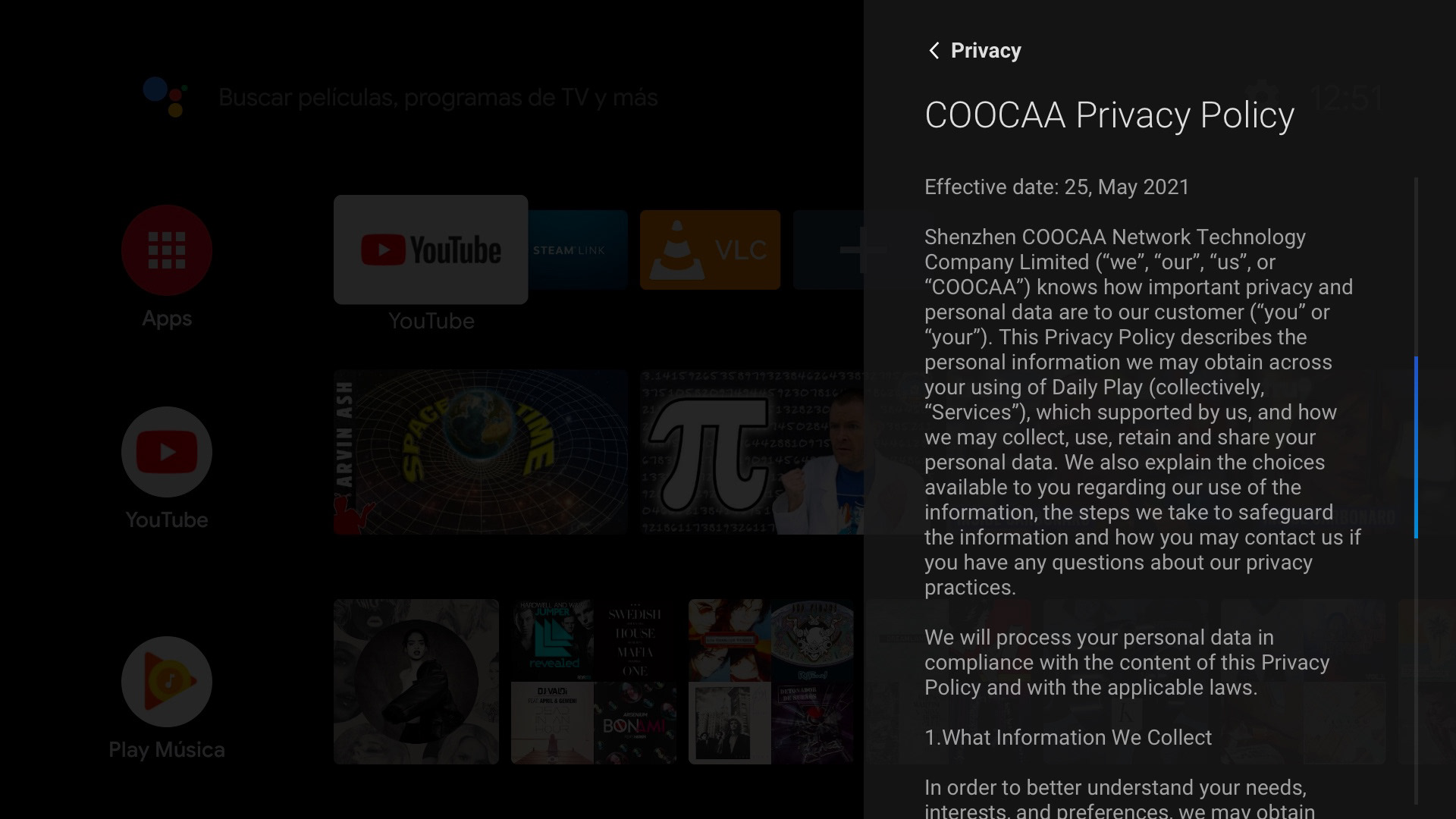
Task: Click the Google Assistant icon
Action: click(165, 97)
